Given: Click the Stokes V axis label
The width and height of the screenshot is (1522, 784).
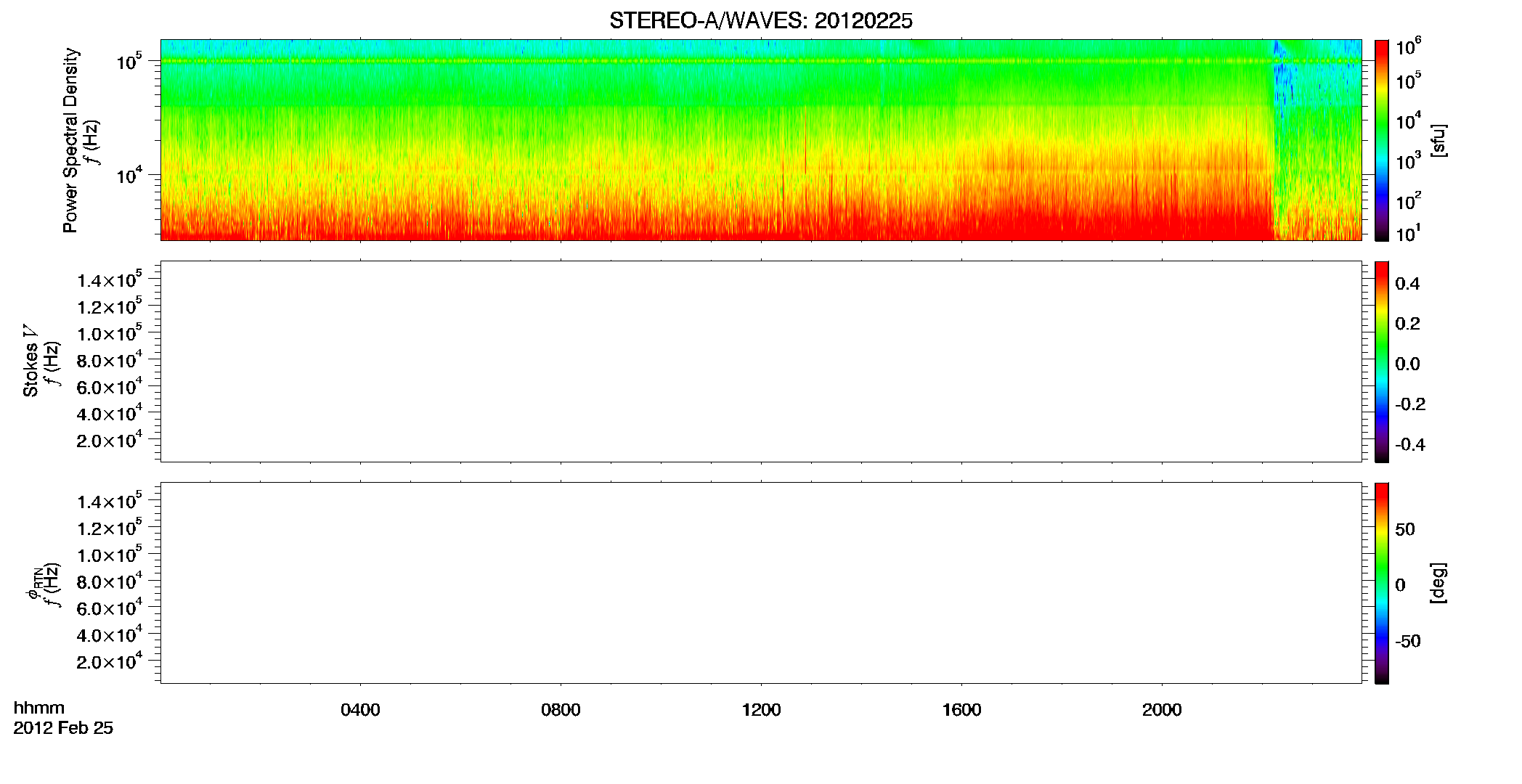Looking at the screenshot, I should point(30,361).
